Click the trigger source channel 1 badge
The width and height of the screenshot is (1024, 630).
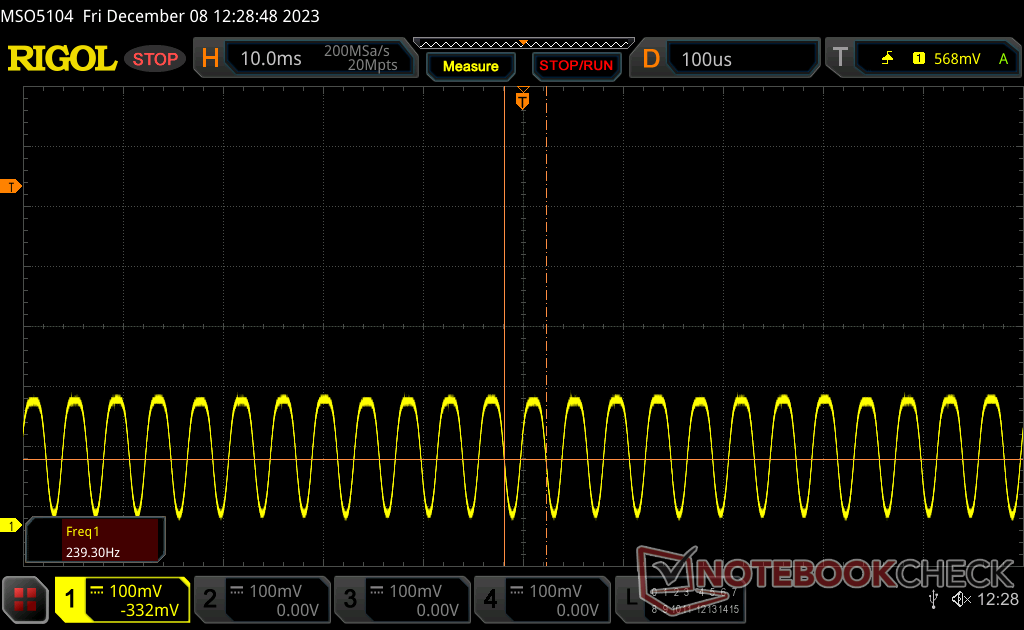click(x=919, y=59)
